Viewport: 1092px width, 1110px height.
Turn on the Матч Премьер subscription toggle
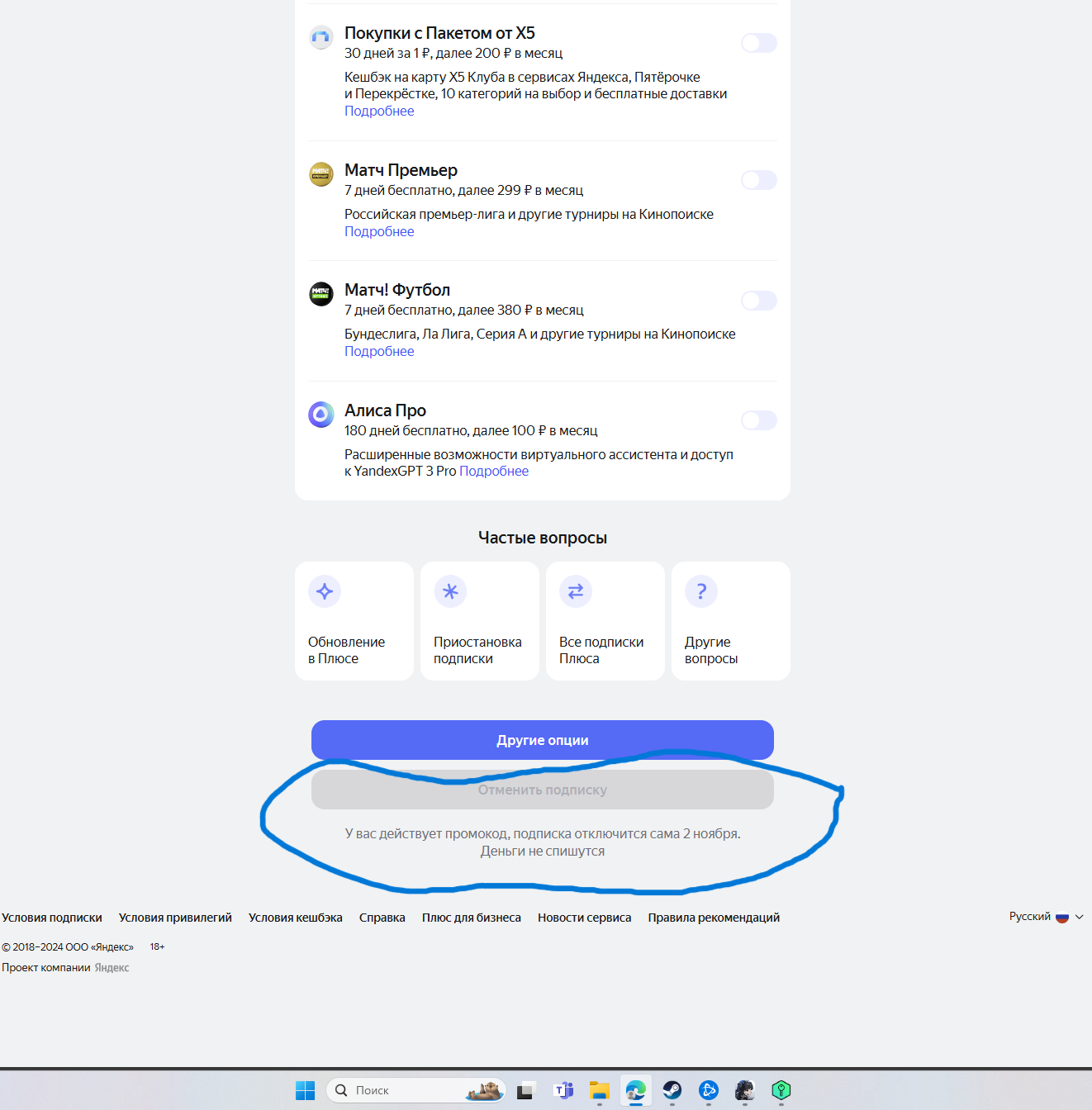pyautogui.click(x=759, y=180)
